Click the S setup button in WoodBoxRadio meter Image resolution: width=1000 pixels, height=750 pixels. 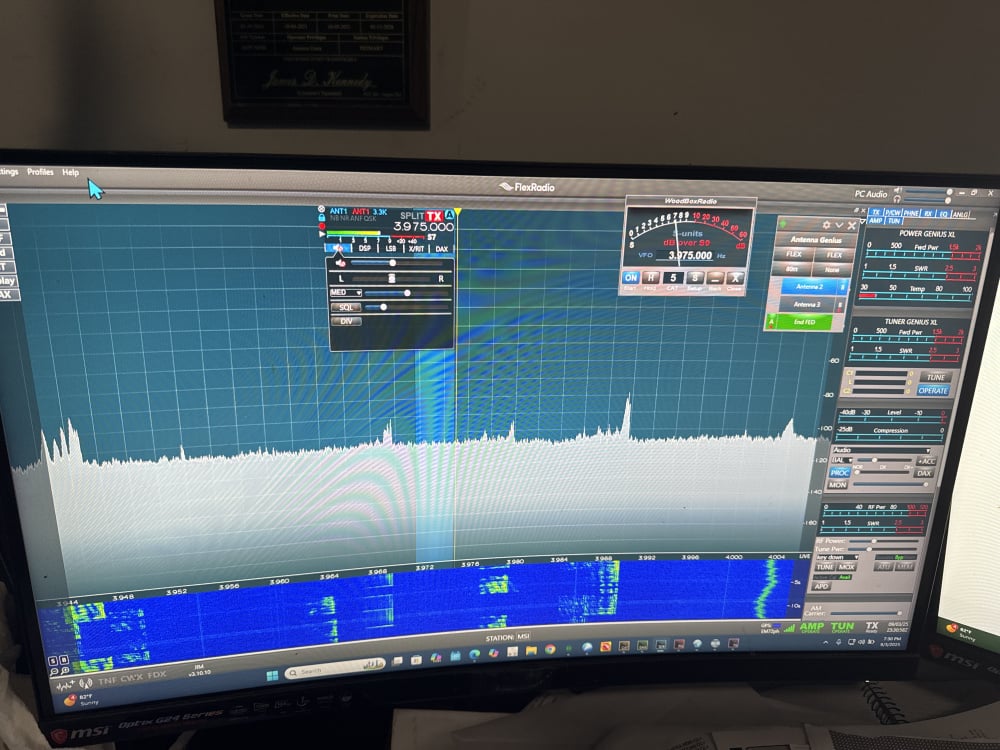[x=695, y=277]
